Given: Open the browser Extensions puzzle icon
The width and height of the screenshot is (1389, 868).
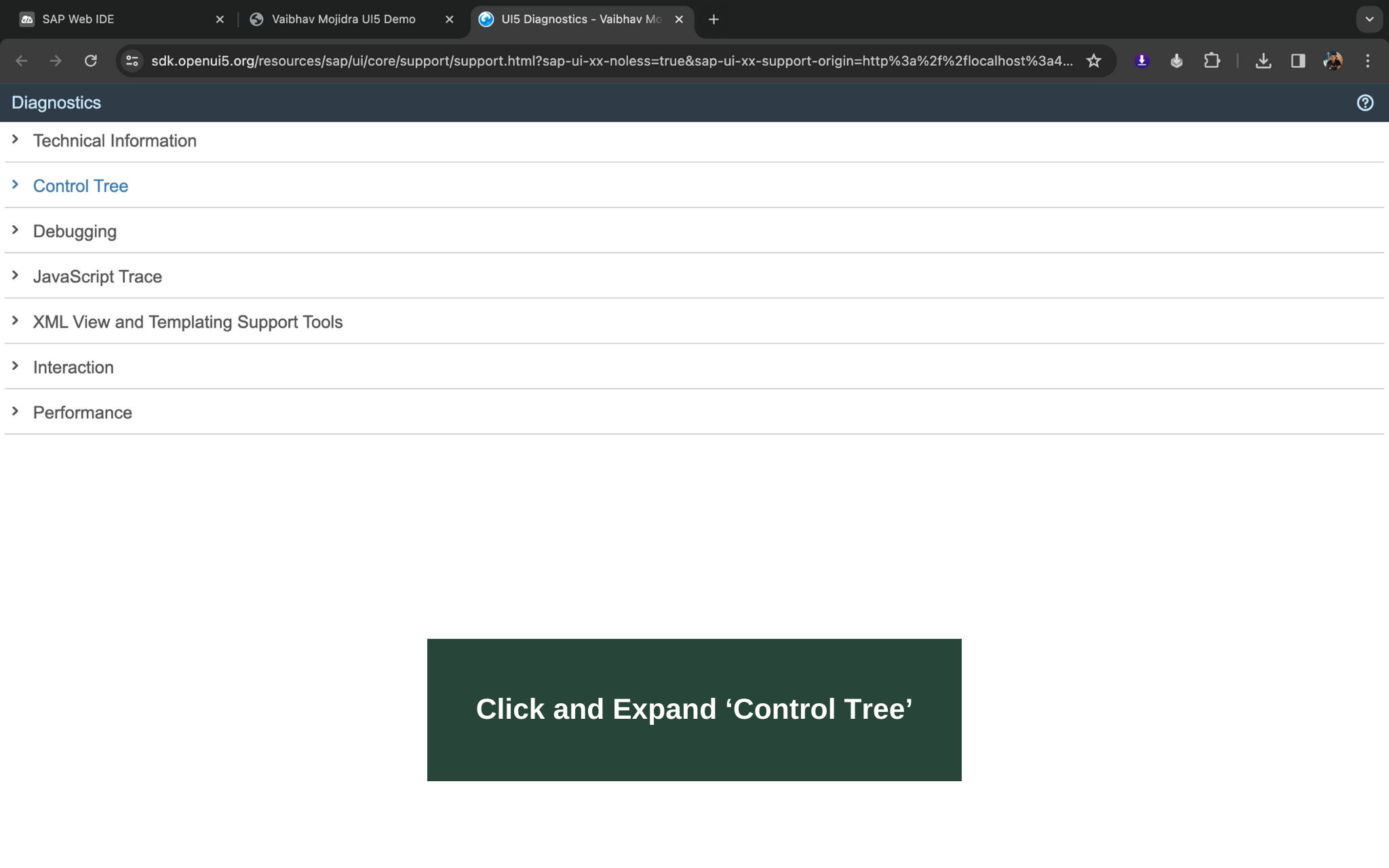Looking at the screenshot, I should (x=1211, y=61).
